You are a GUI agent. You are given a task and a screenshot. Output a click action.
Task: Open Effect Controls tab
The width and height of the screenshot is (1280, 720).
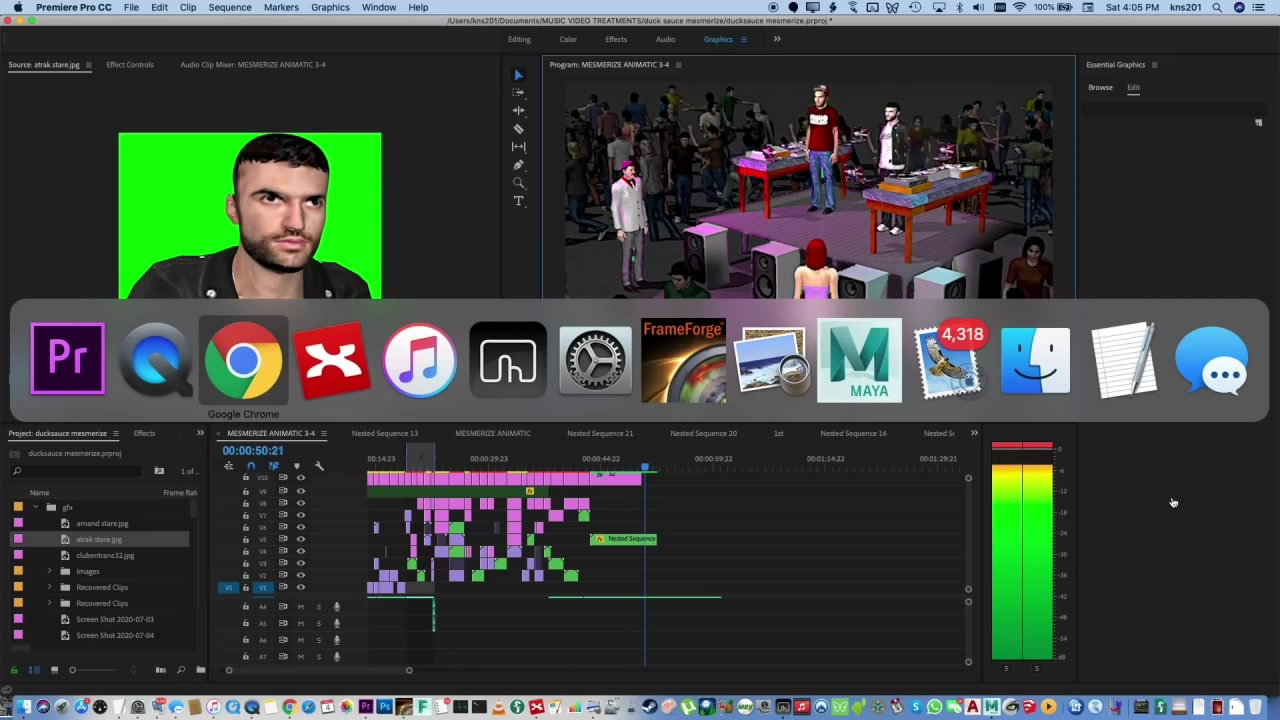(x=130, y=65)
